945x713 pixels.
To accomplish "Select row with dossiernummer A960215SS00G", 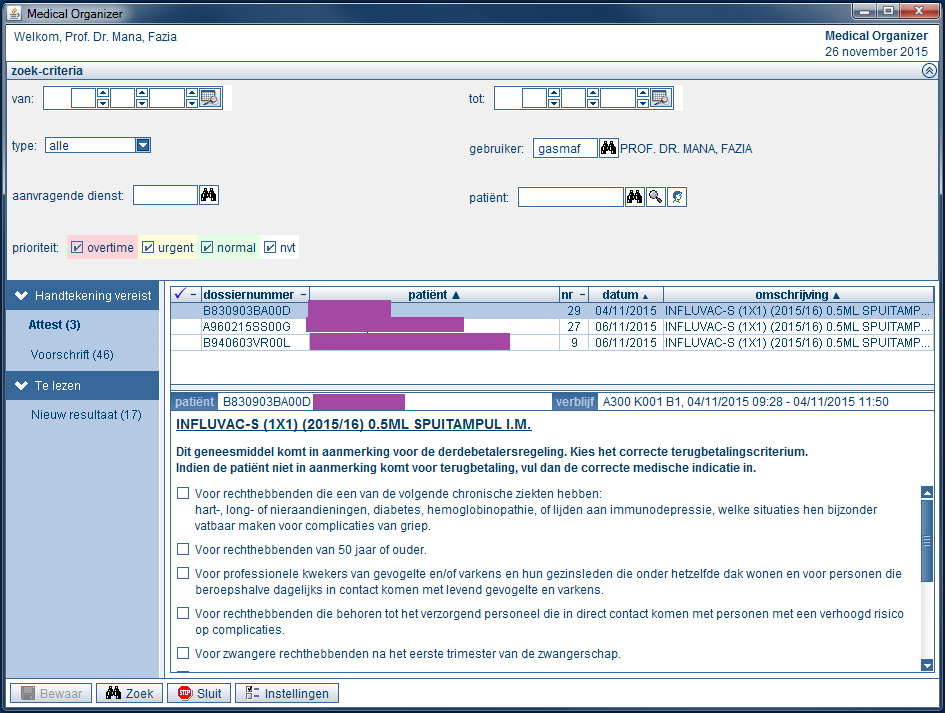I will (x=246, y=326).
